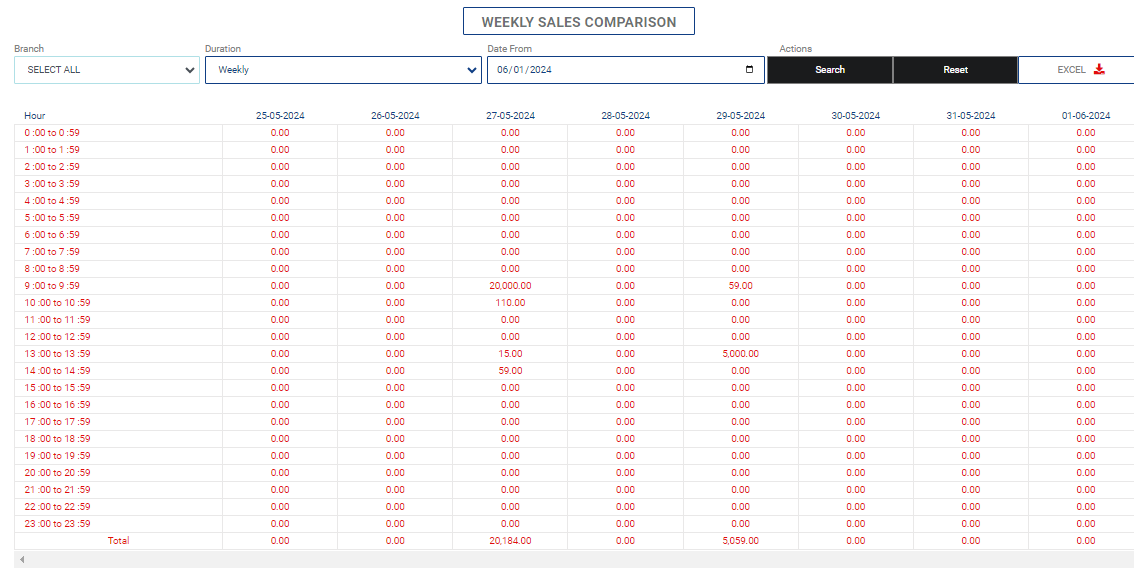Open the Duration dropdown set to Weekly
Viewport: 1134px width, 577px height.
(343, 69)
